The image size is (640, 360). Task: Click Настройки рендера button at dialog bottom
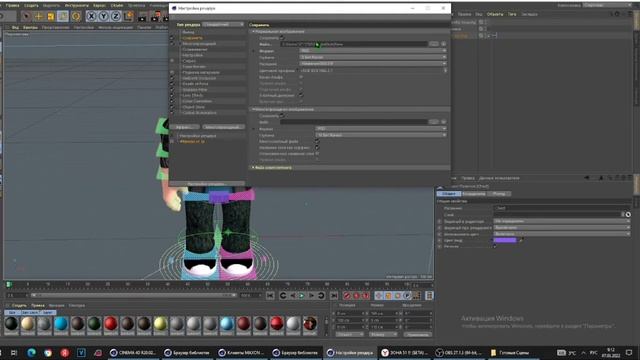click(207, 184)
